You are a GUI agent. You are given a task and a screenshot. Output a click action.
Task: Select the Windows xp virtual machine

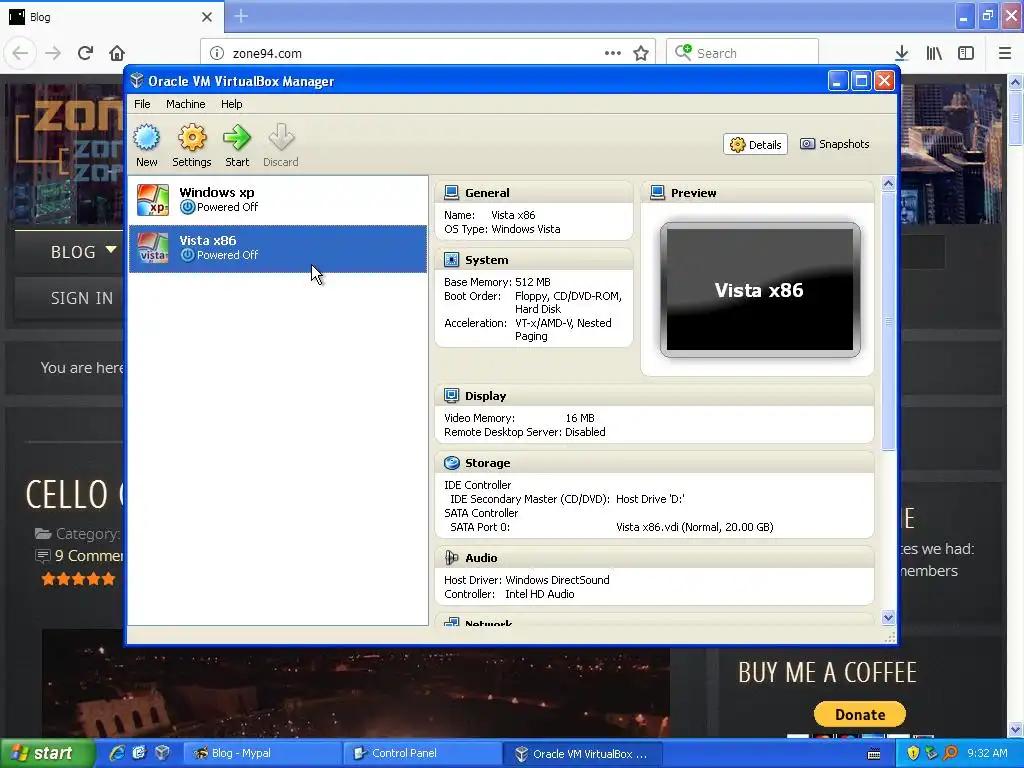pyautogui.click(x=278, y=200)
